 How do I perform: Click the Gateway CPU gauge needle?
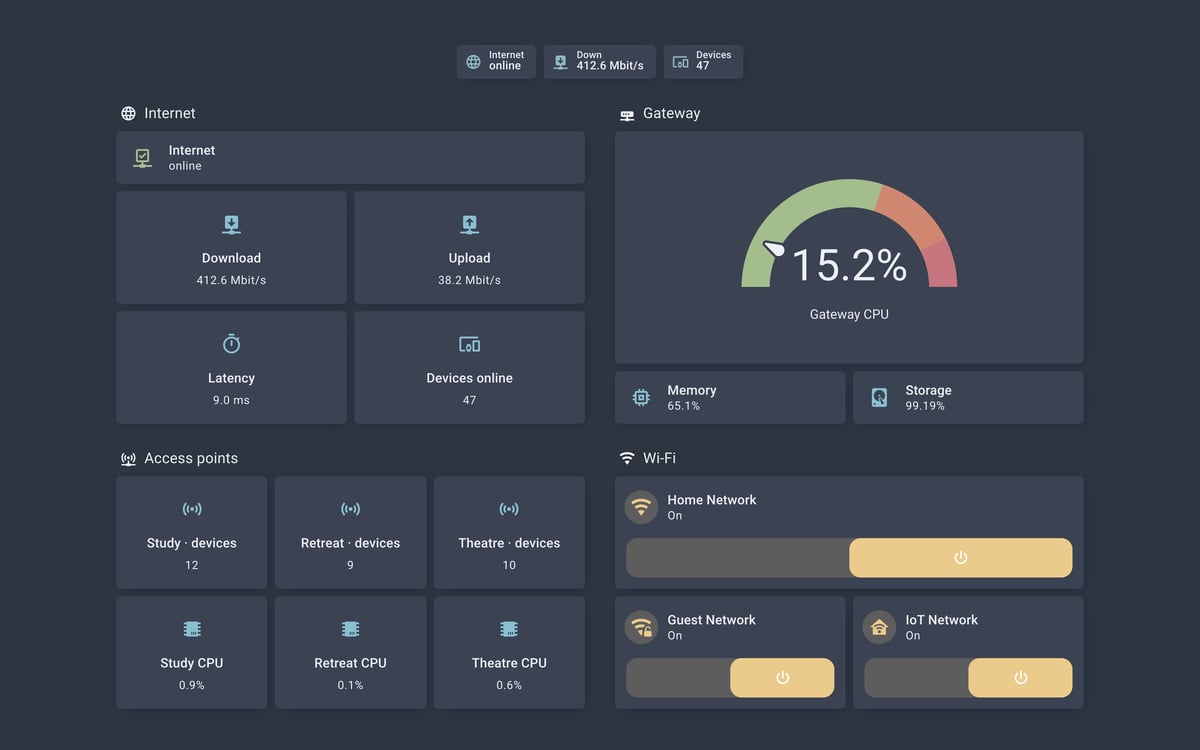pos(775,248)
